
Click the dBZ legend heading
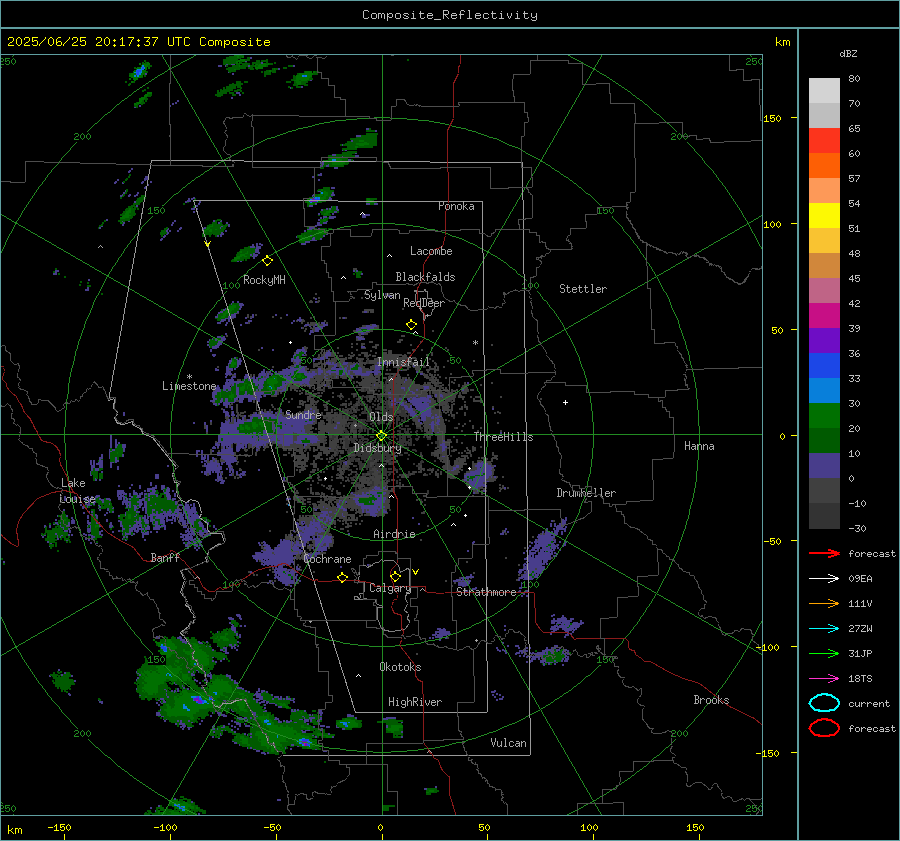click(x=848, y=53)
